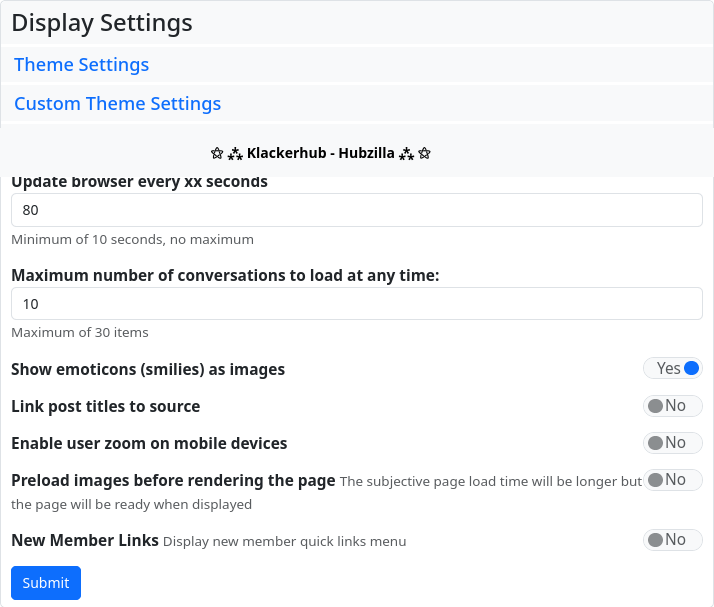This screenshot has width=714, height=607.
Task: Expand the Theme Settings section
Action: coord(81,65)
